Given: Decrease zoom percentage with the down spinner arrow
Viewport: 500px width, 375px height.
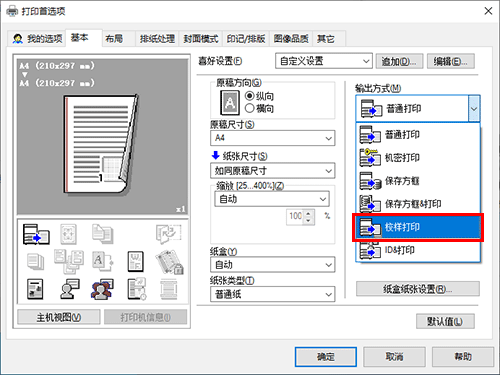Looking at the screenshot, I should [x=308, y=221].
